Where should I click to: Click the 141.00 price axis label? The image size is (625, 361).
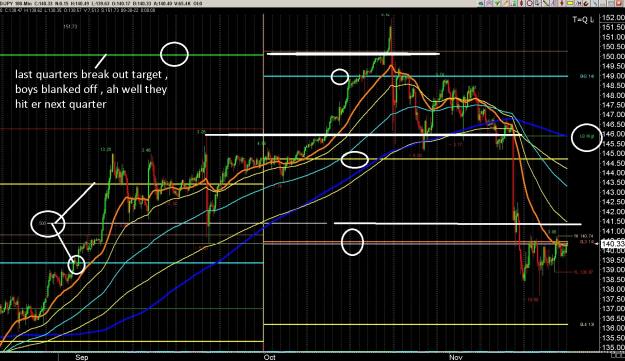point(614,231)
